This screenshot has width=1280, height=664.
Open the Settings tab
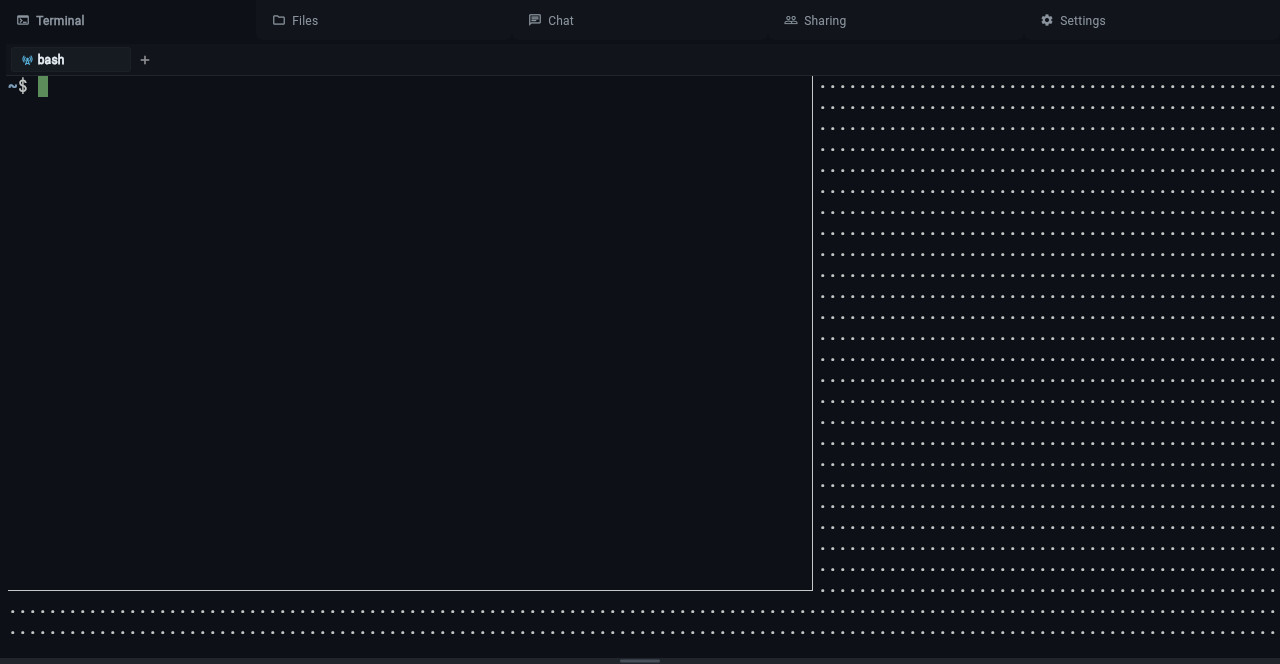pyautogui.click(x=1152, y=20)
